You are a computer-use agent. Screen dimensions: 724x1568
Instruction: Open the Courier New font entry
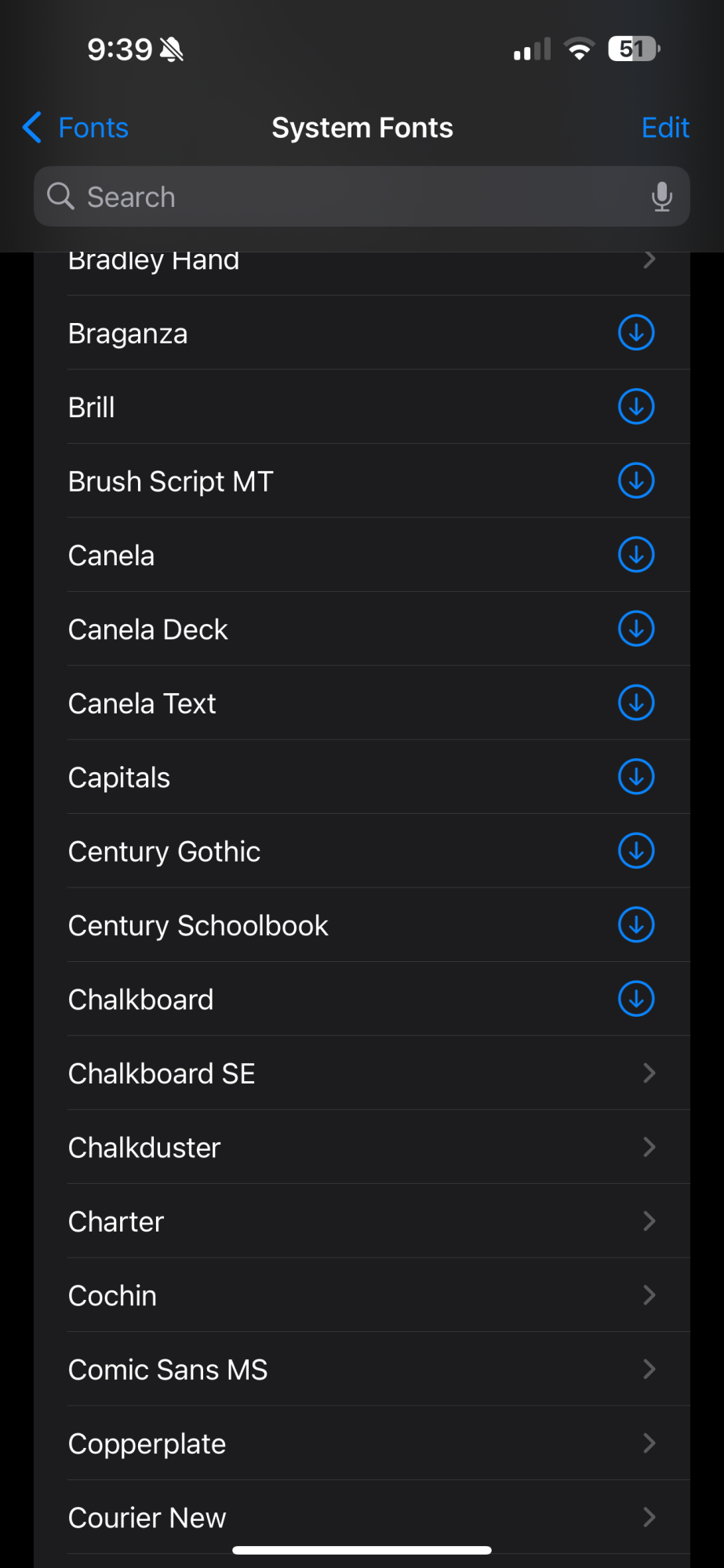click(x=361, y=1517)
